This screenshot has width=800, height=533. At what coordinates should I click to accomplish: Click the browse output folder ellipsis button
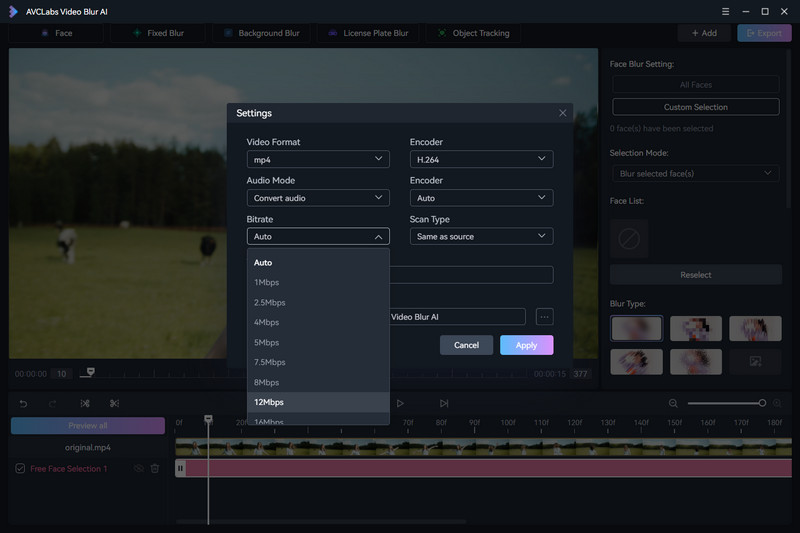pyautogui.click(x=544, y=317)
